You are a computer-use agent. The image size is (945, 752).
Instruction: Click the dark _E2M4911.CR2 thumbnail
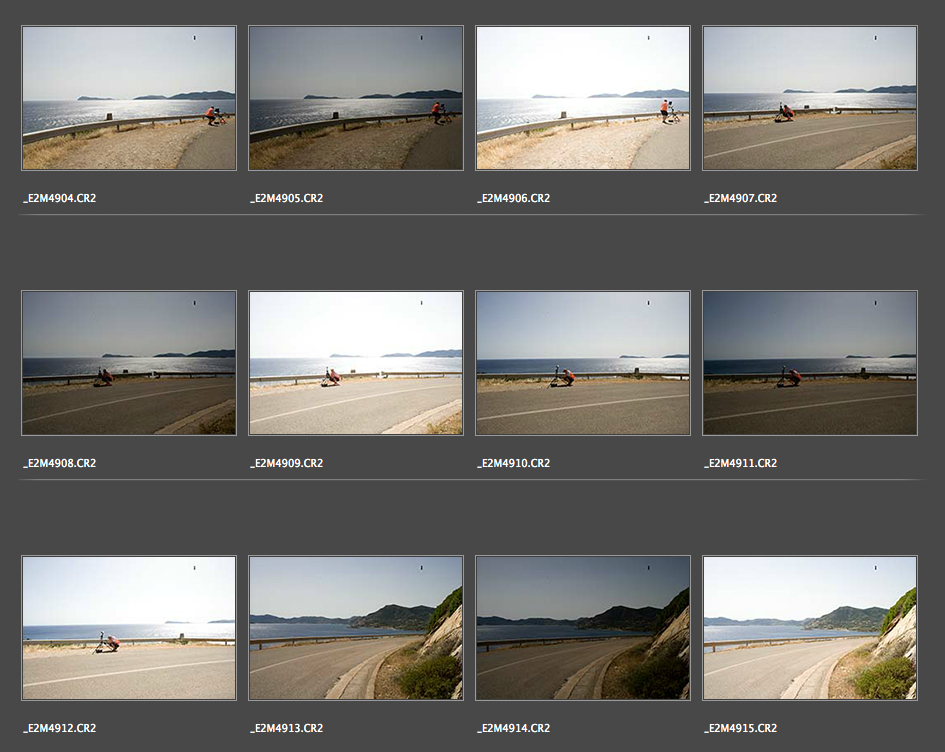810,363
